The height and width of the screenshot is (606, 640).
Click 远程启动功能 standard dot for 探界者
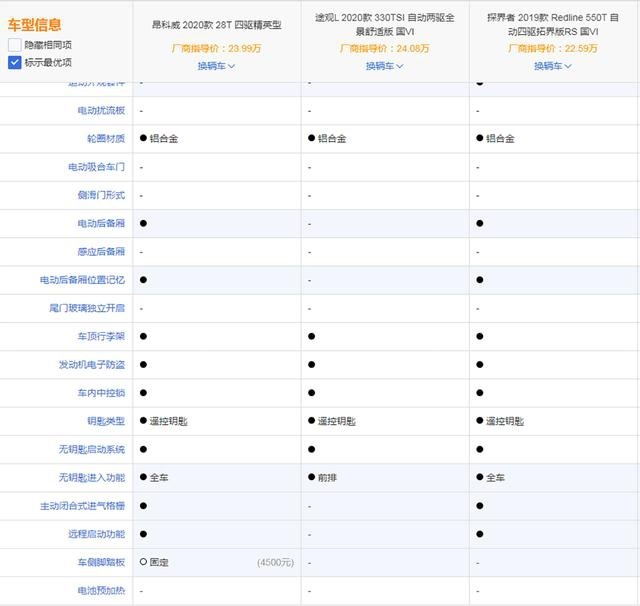(x=480, y=534)
